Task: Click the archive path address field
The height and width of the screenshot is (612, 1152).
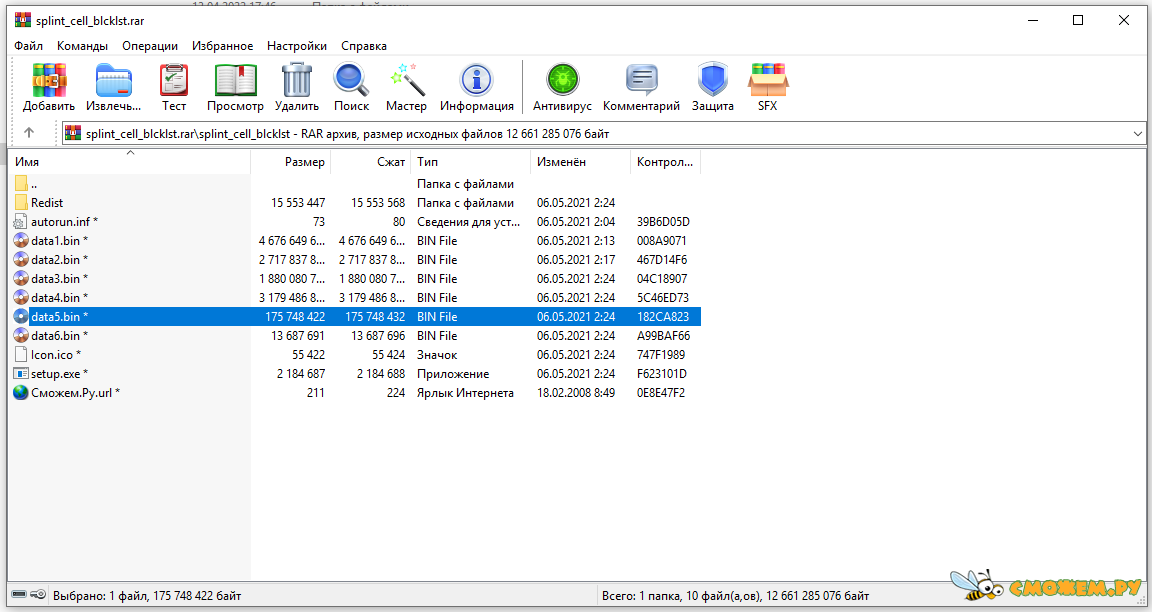Action: 603,134
